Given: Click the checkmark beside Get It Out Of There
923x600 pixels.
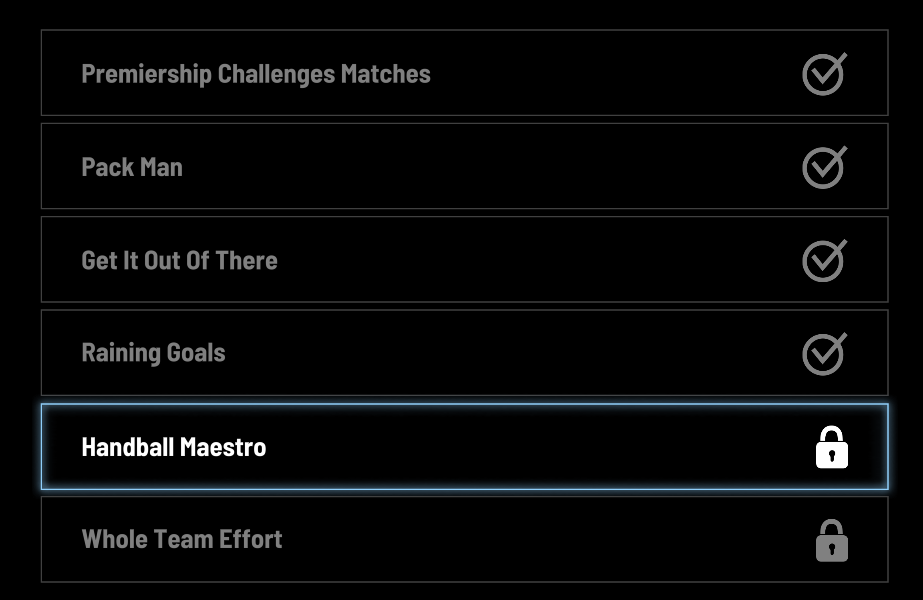Looking at the screenshot, I should coord(824,260).
